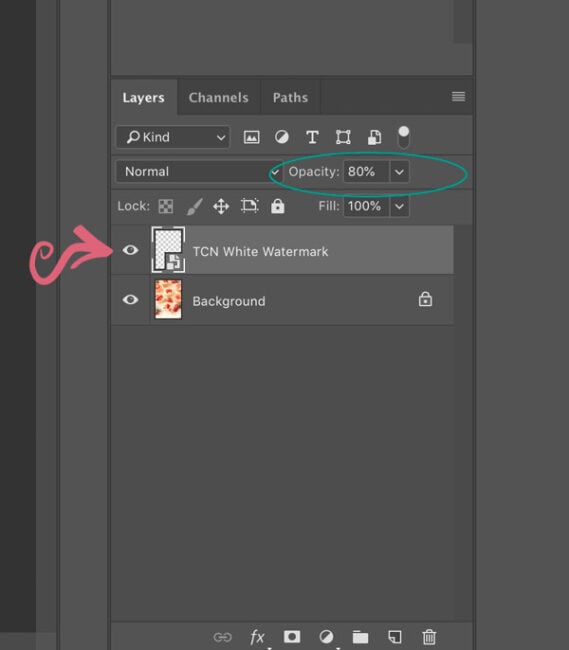Hide the TCN White Watermark layer
This screenshot has width=569, height=650.
(x=130, y=250)
